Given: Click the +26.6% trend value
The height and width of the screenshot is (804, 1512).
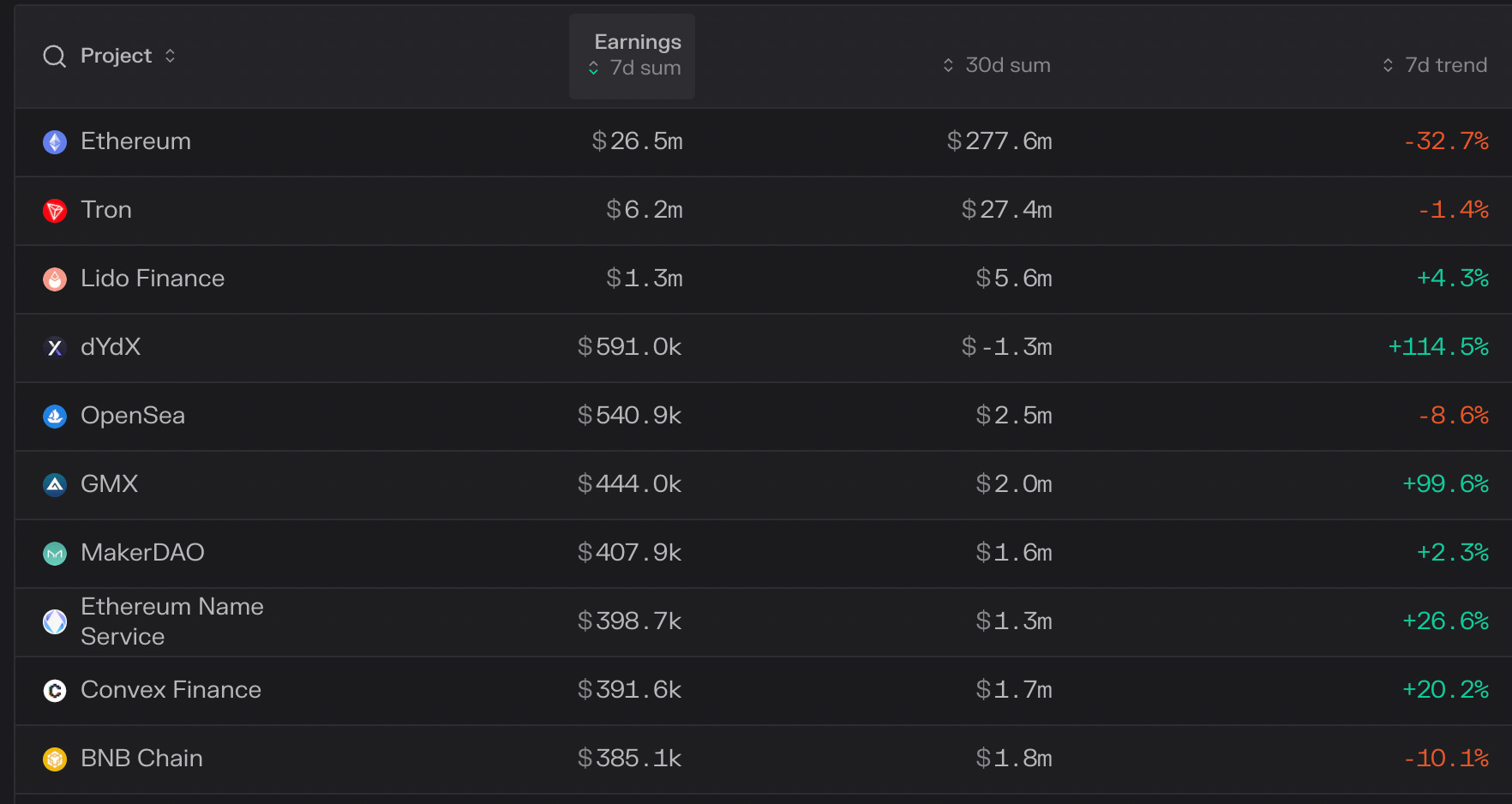Looking at the screenshot, I should tap(1446, 621).
